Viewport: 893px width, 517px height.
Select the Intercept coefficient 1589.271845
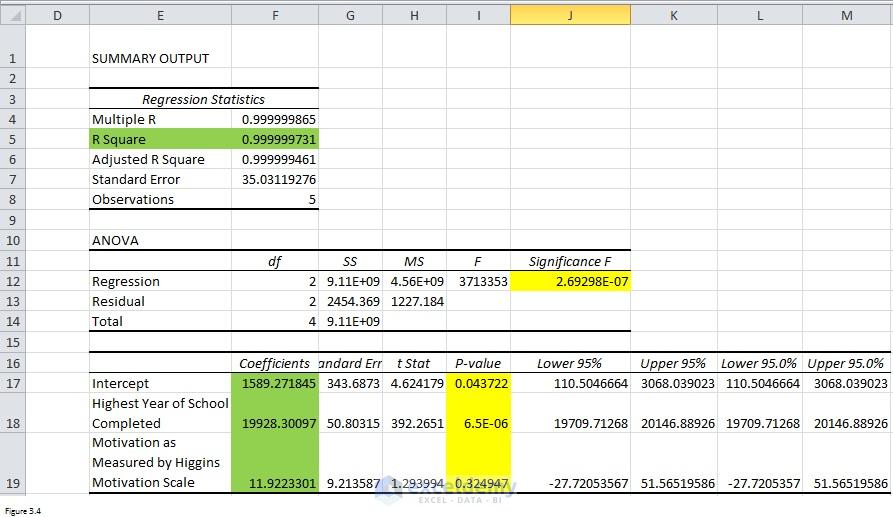pyautogui.click(x=275, y=383)
